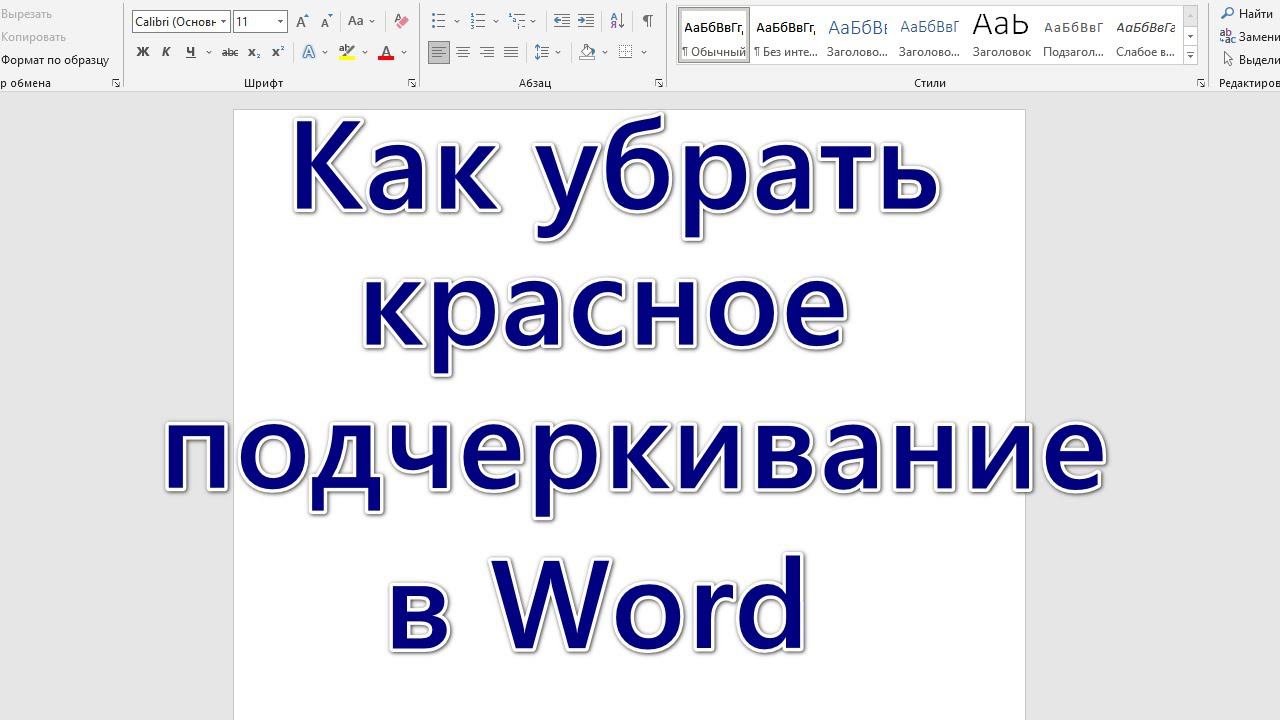This screenshot has height=720, width=1280.
Task: Place cursor in word "Word" in document
Action: [650, 604]
